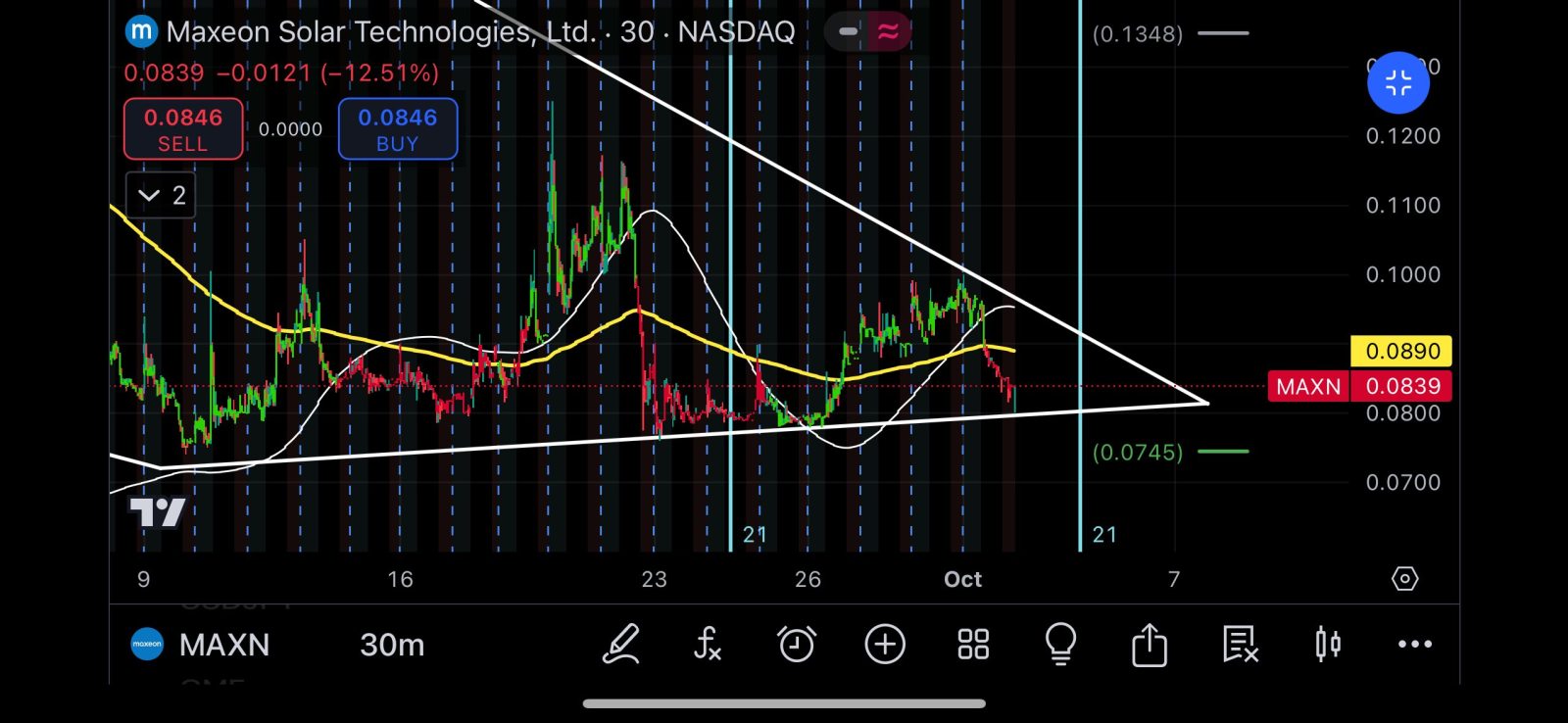Tap the 0.0700 price axis label
The width and height of the screenshot is (1568, 723).
(x=1403, y=482)
